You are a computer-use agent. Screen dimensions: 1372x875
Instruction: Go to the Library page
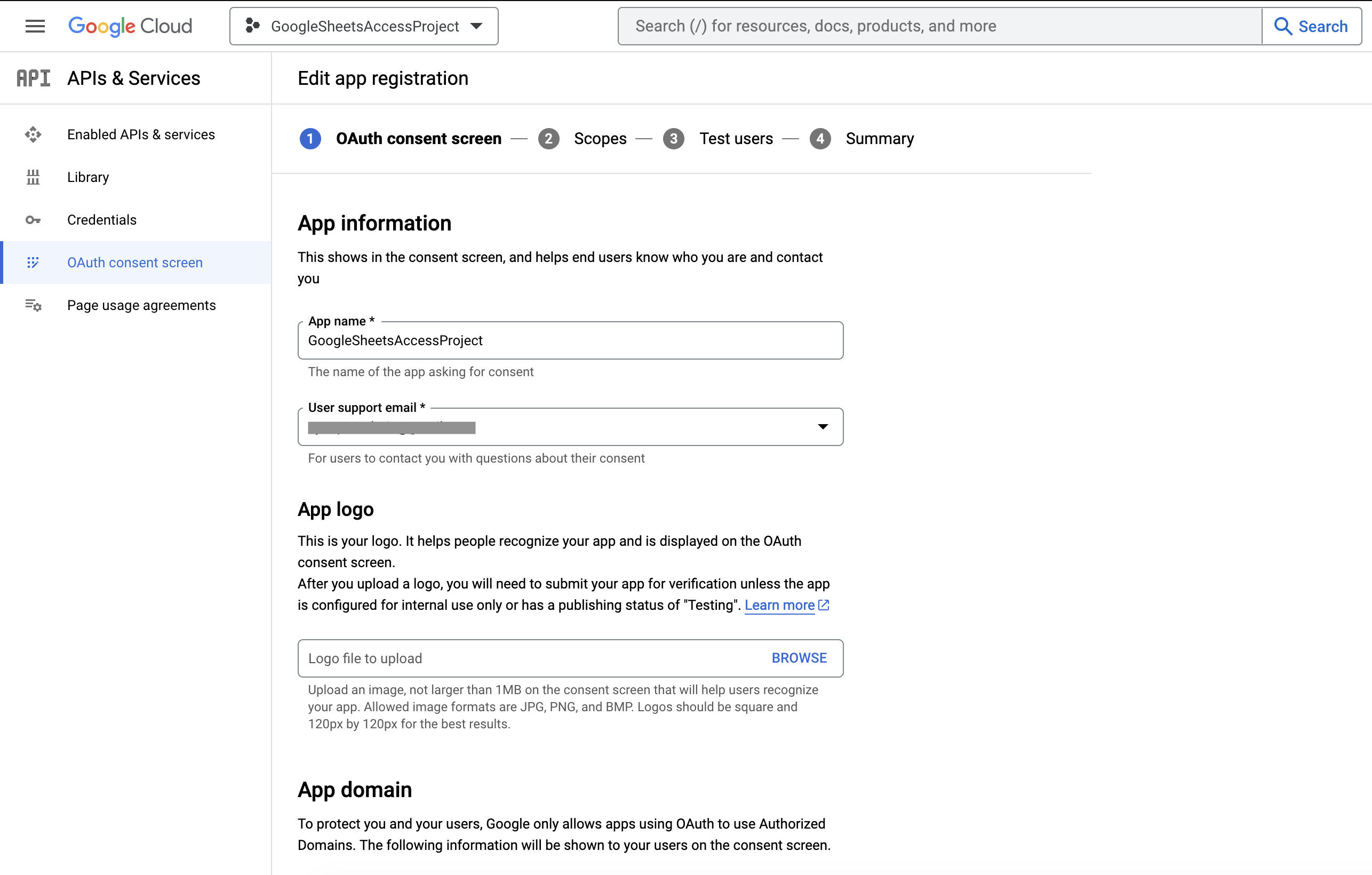135,177
